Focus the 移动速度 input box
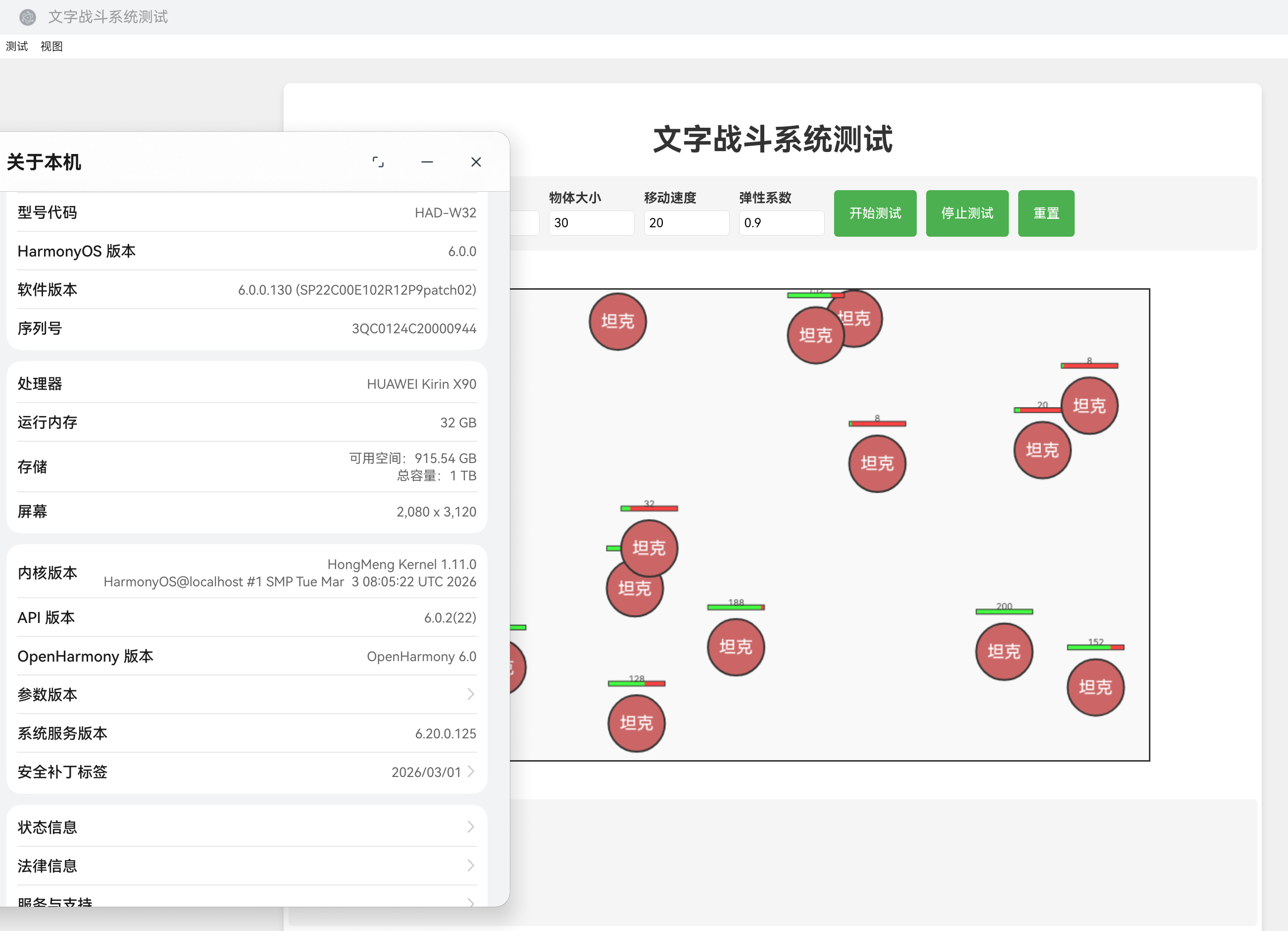 coord(686,223)
